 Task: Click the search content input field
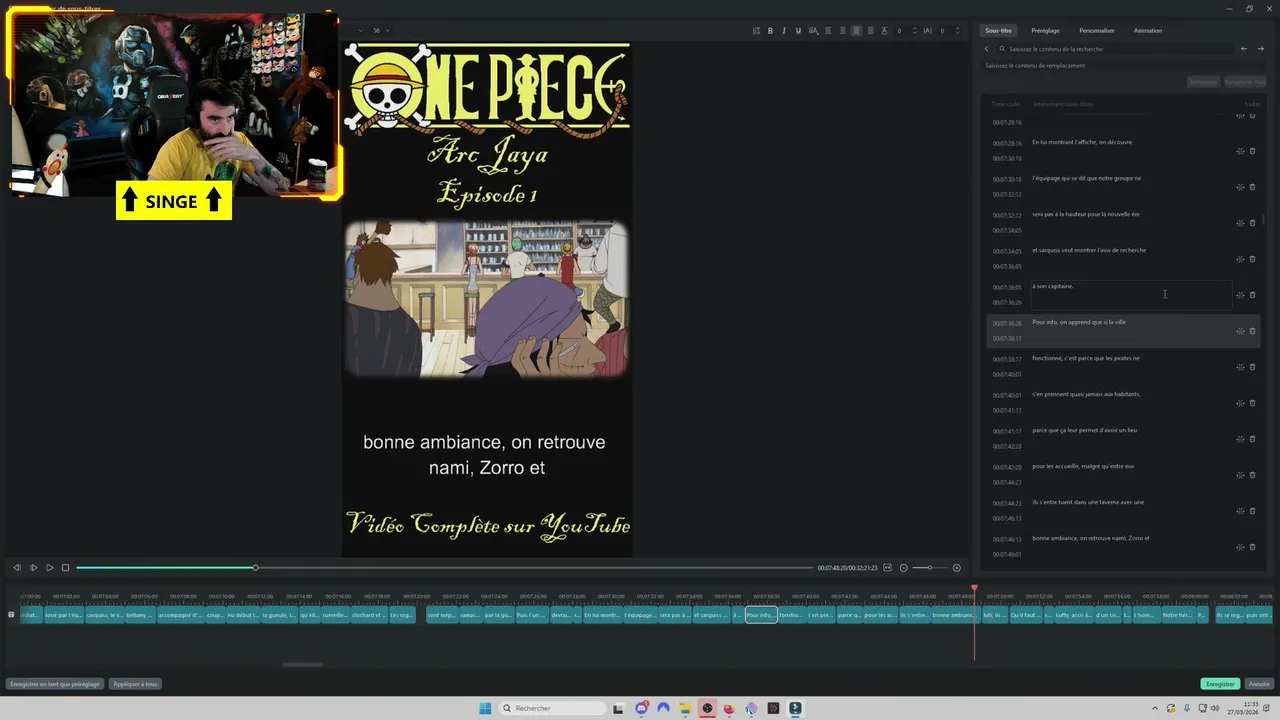tap(1115, 48)
